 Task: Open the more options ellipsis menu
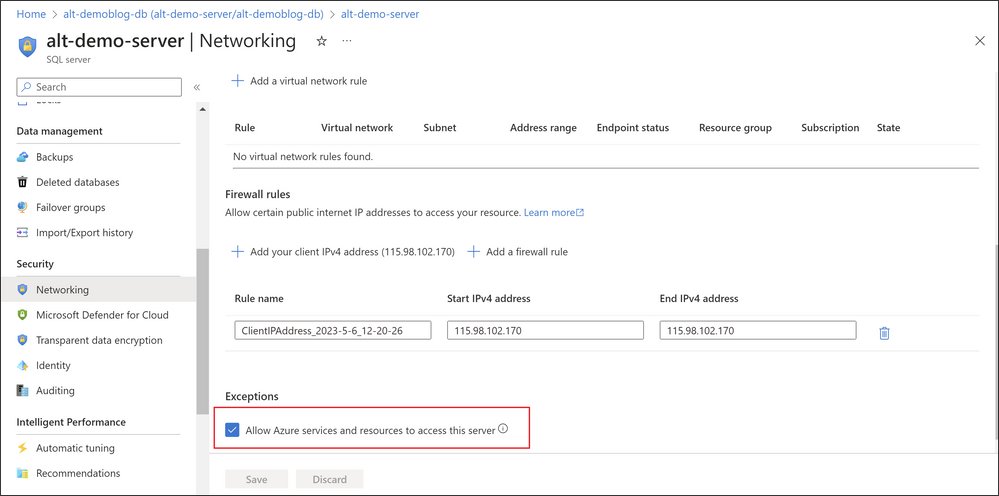[347, 40]
